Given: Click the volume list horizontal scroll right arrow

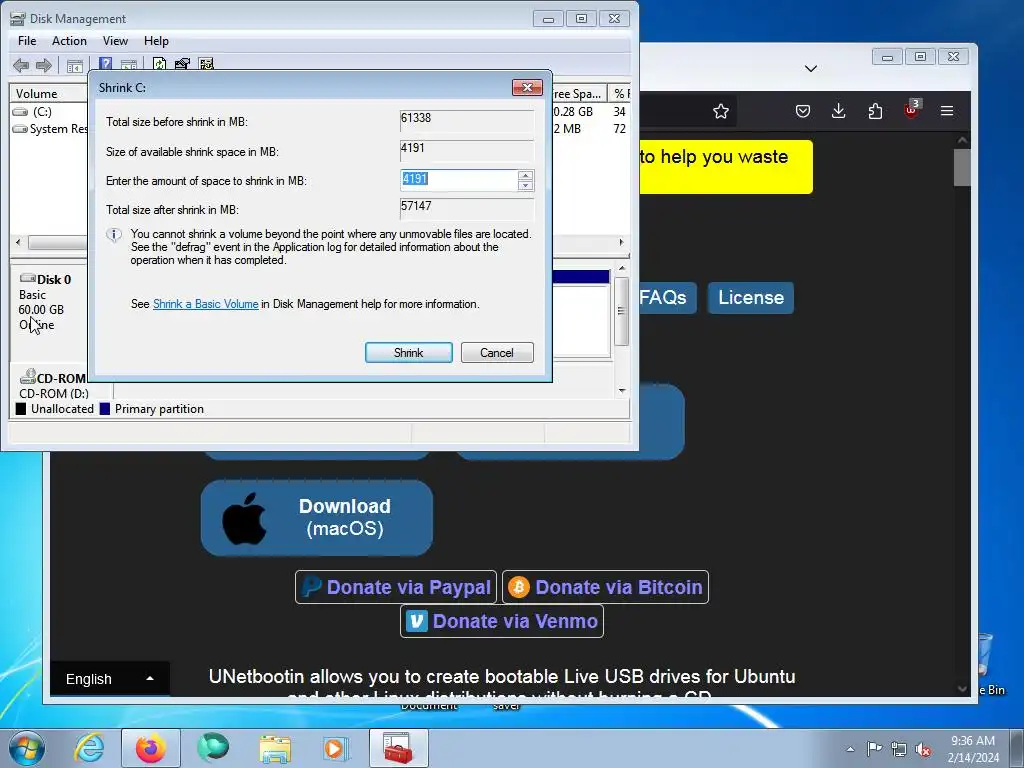Looking at the screenshot, I should tap(621, 242).
